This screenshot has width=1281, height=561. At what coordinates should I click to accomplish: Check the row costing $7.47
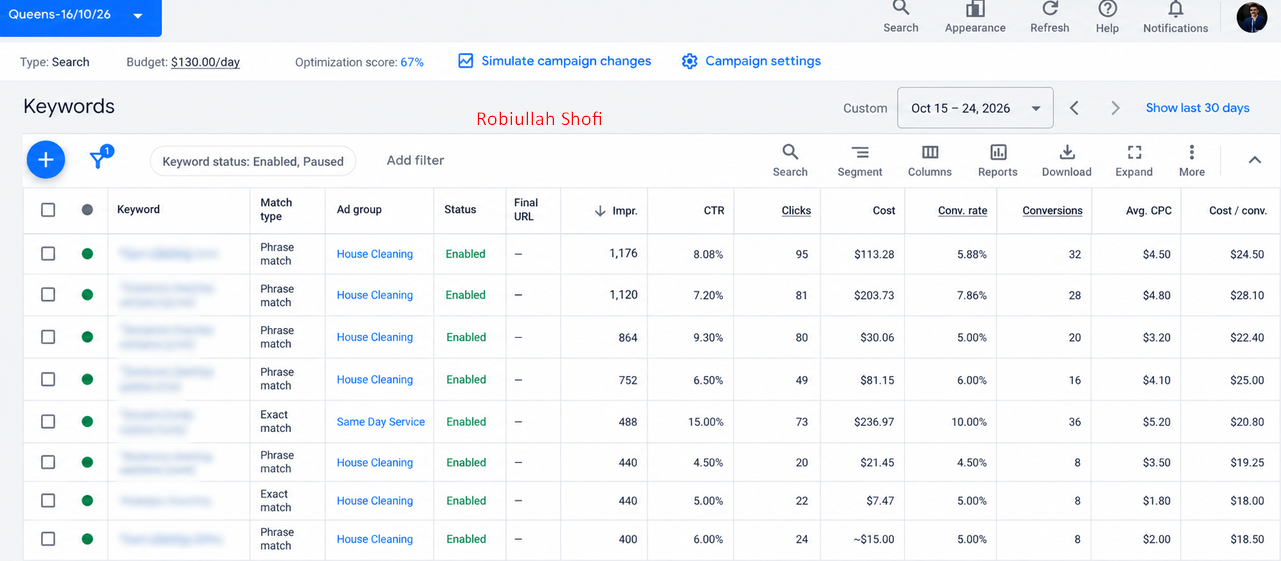(48, 500)
